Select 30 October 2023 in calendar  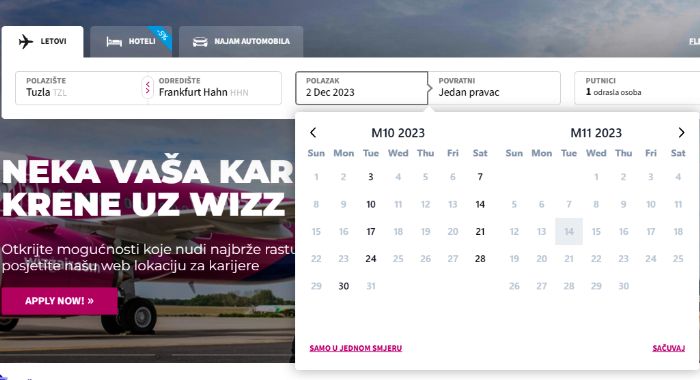point(343,286)
